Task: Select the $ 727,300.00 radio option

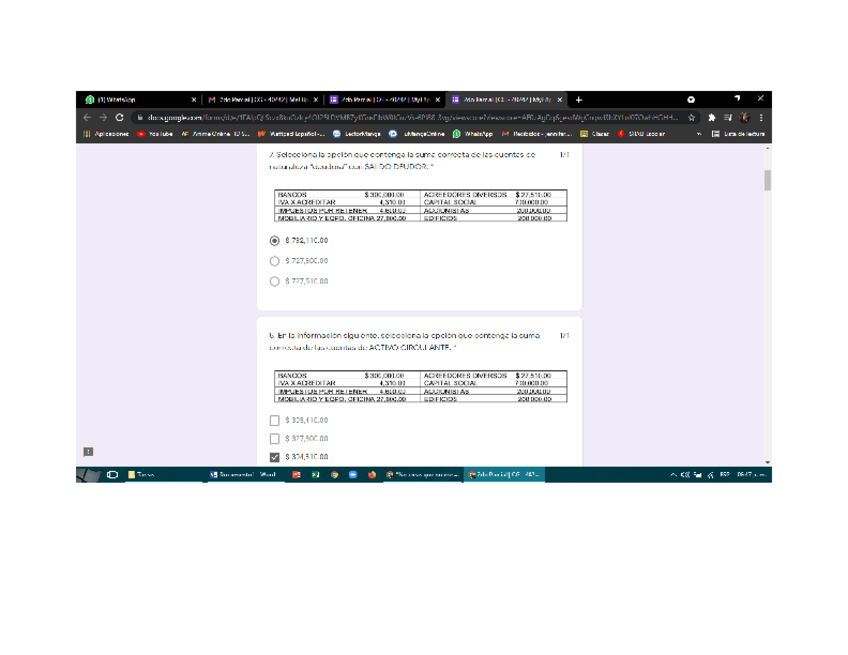Action: (x=275, y=261)
